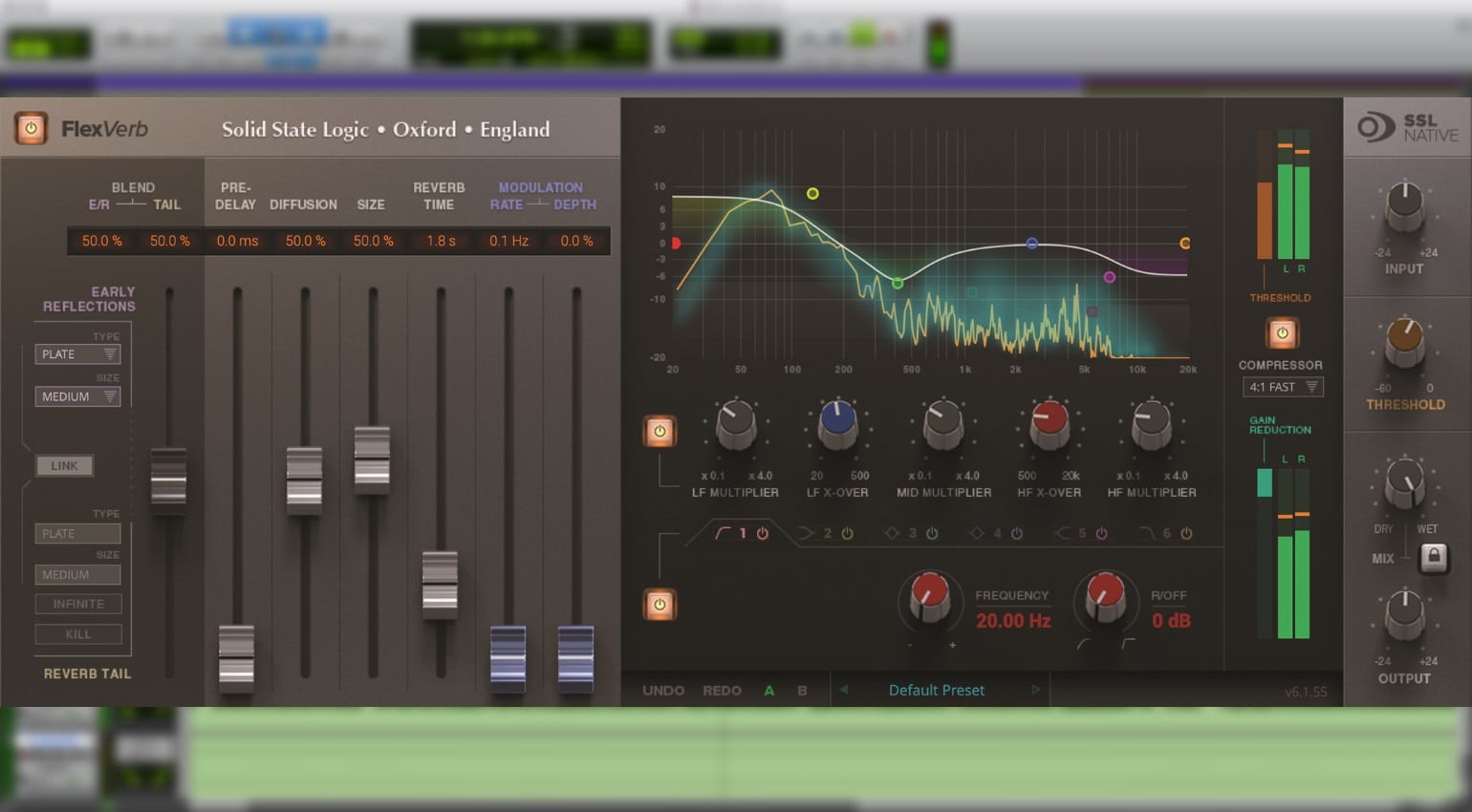Click the Default Preset name field
The width and height of the screenshot is (1472, 812).
pyautogui.click(x=936, y=690)
